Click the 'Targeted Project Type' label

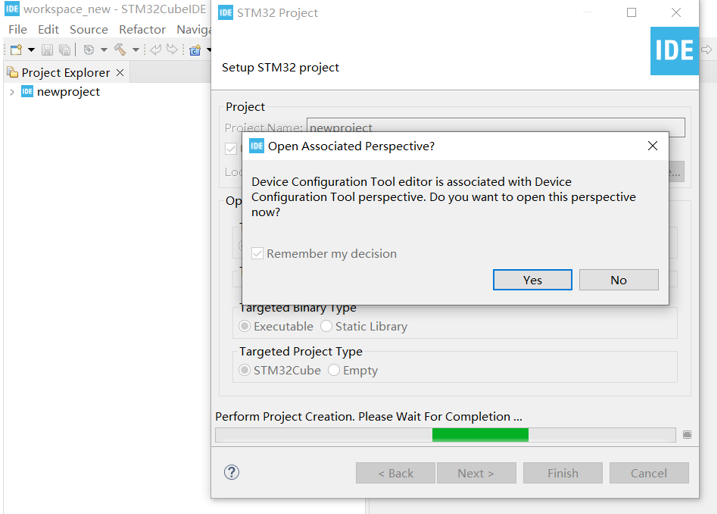[301, 351]
